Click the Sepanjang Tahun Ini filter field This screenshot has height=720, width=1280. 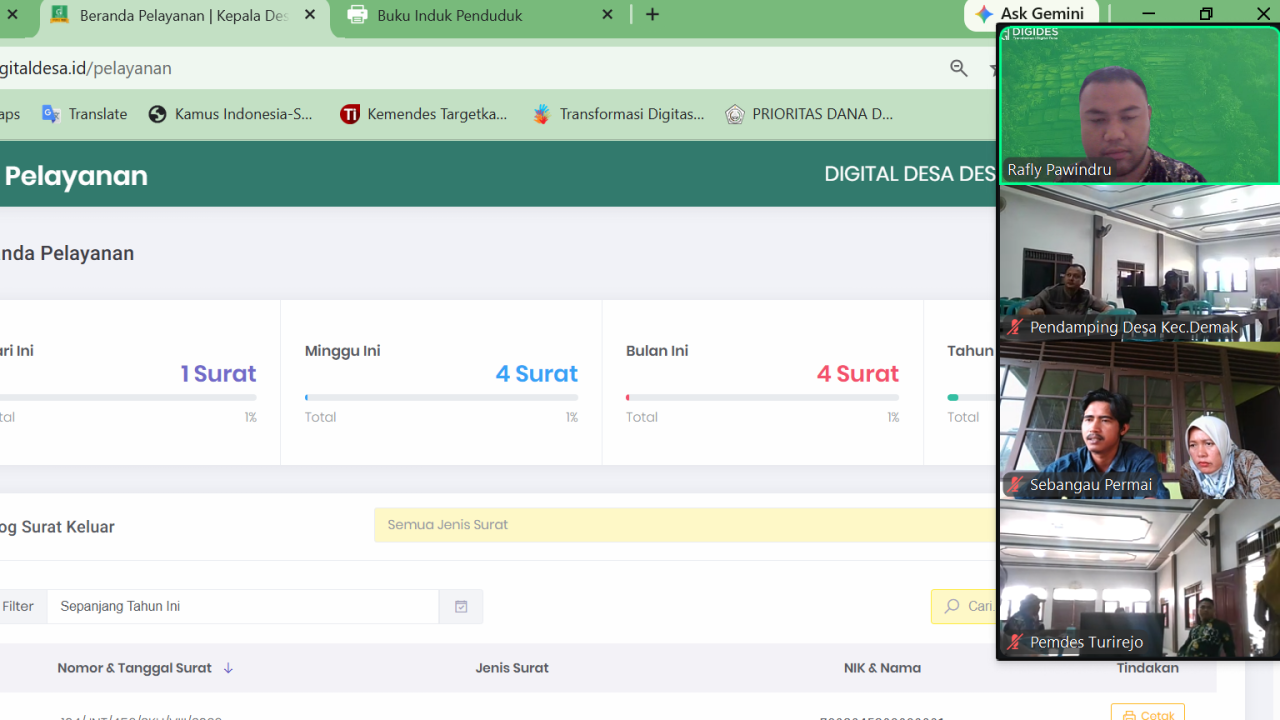tap(243, 606)
